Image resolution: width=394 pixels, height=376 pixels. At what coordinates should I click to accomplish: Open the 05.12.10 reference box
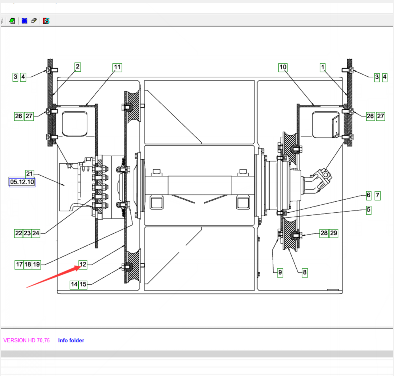(x=22, y=182)
